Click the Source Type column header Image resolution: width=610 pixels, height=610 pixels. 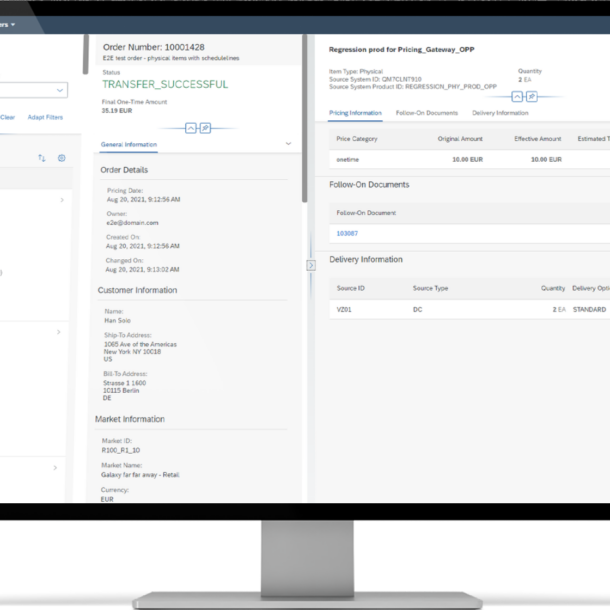pyautogui.click(x=430, y=288)
